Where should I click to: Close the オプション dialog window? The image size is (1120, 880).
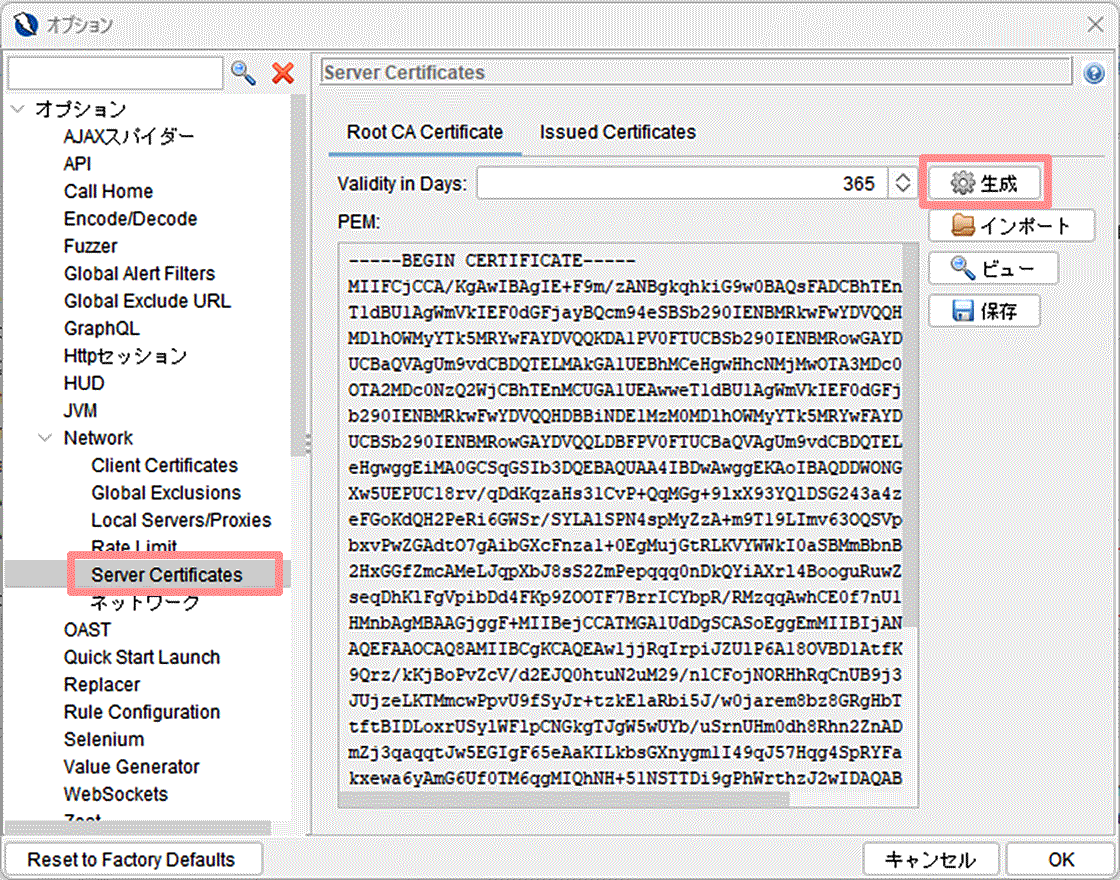1095,24
